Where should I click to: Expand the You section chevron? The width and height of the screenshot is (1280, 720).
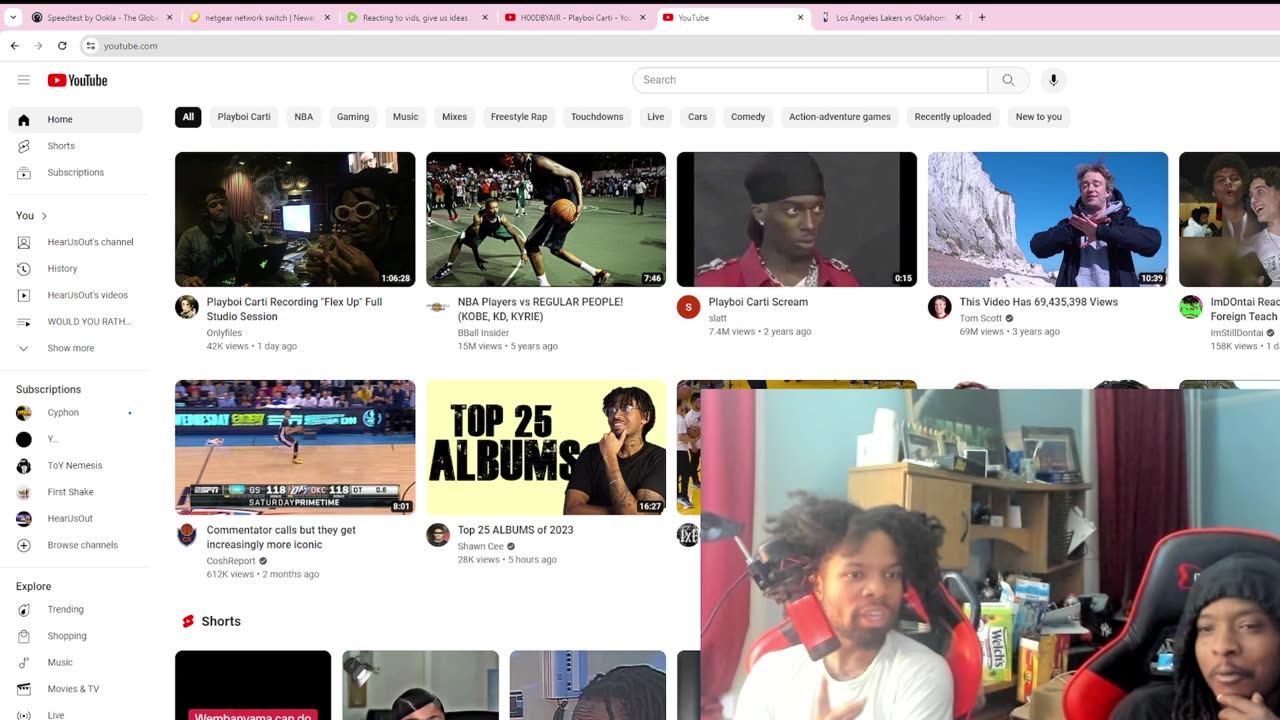[44, 216]
